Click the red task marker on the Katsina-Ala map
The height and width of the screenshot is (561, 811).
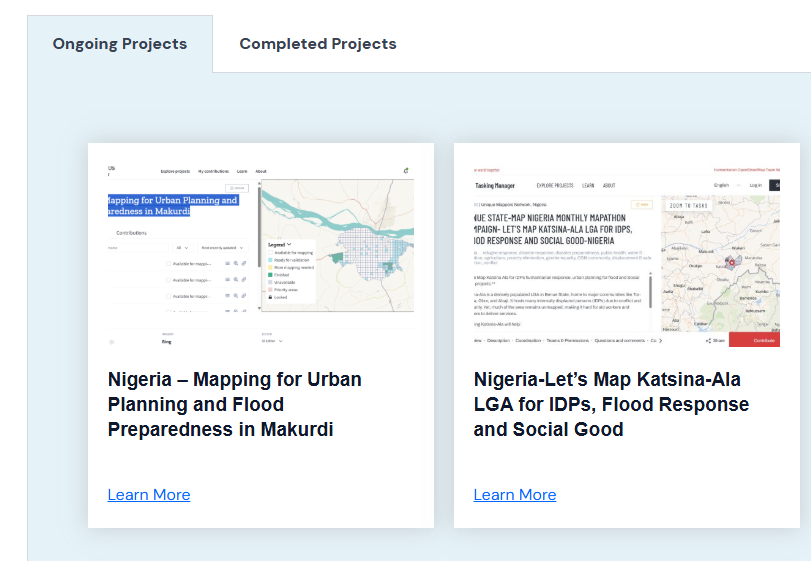point(730,262)
